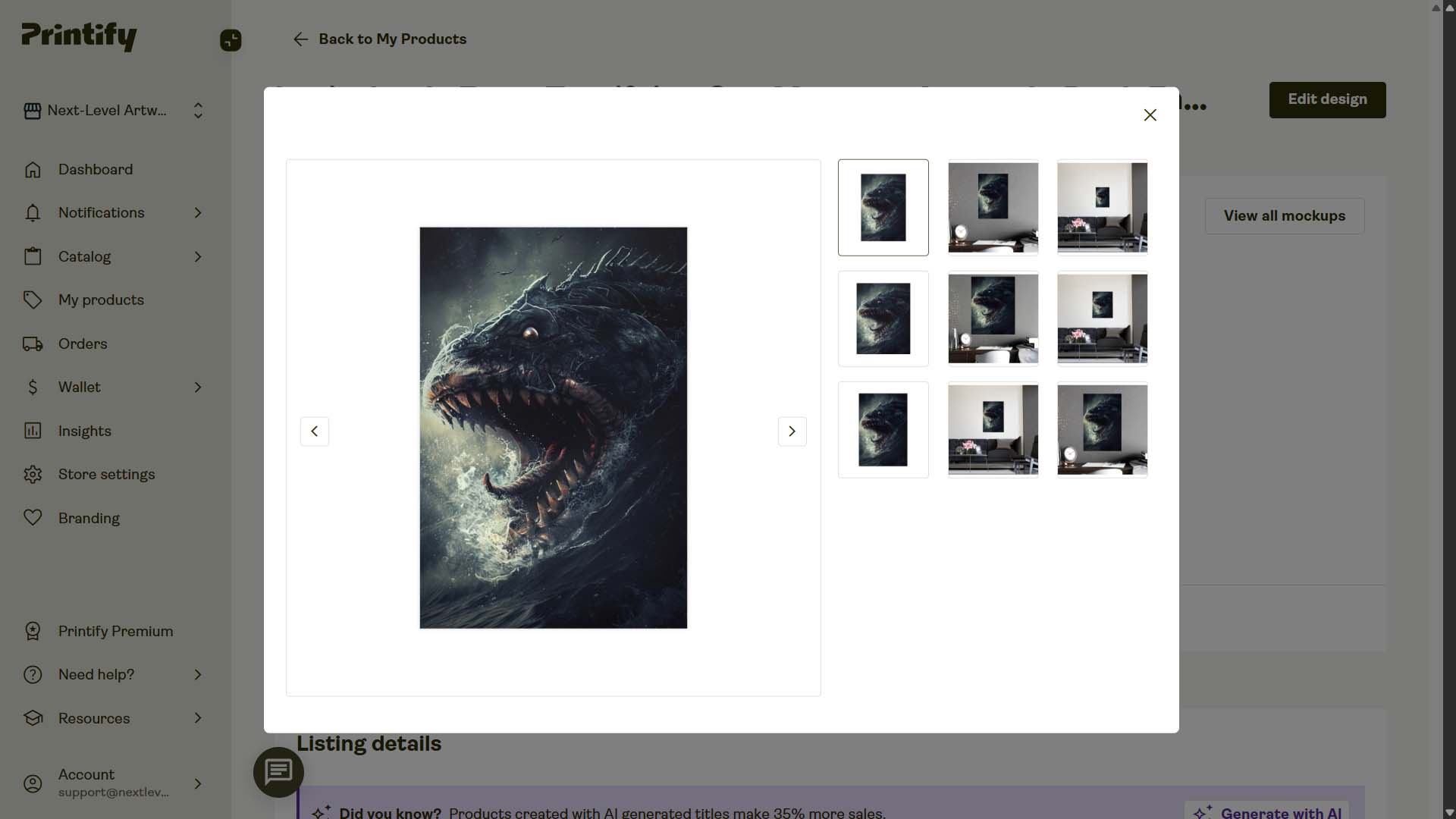Select My products in the sidebar
Screen dimensions: 1456x819
(101, 300)
